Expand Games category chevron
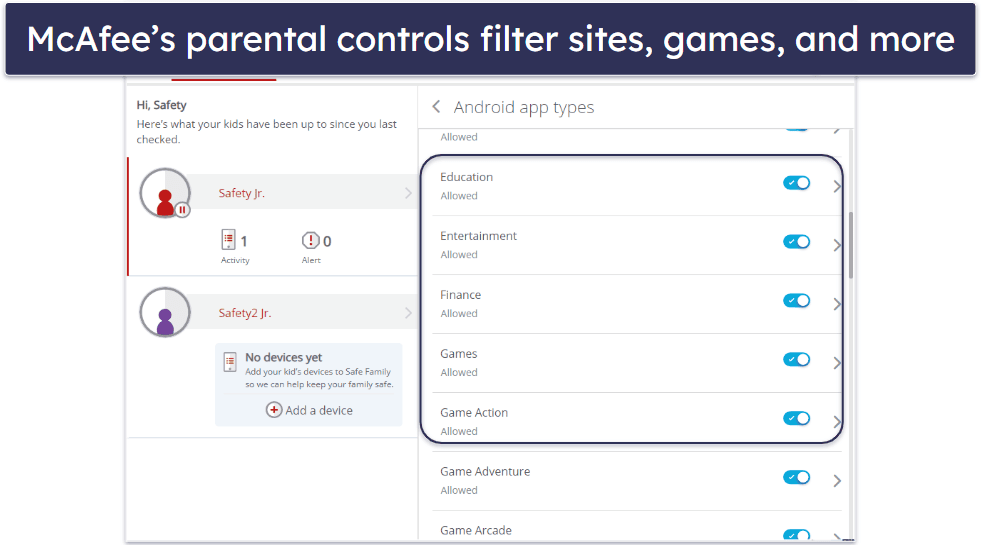 point(836,363)
